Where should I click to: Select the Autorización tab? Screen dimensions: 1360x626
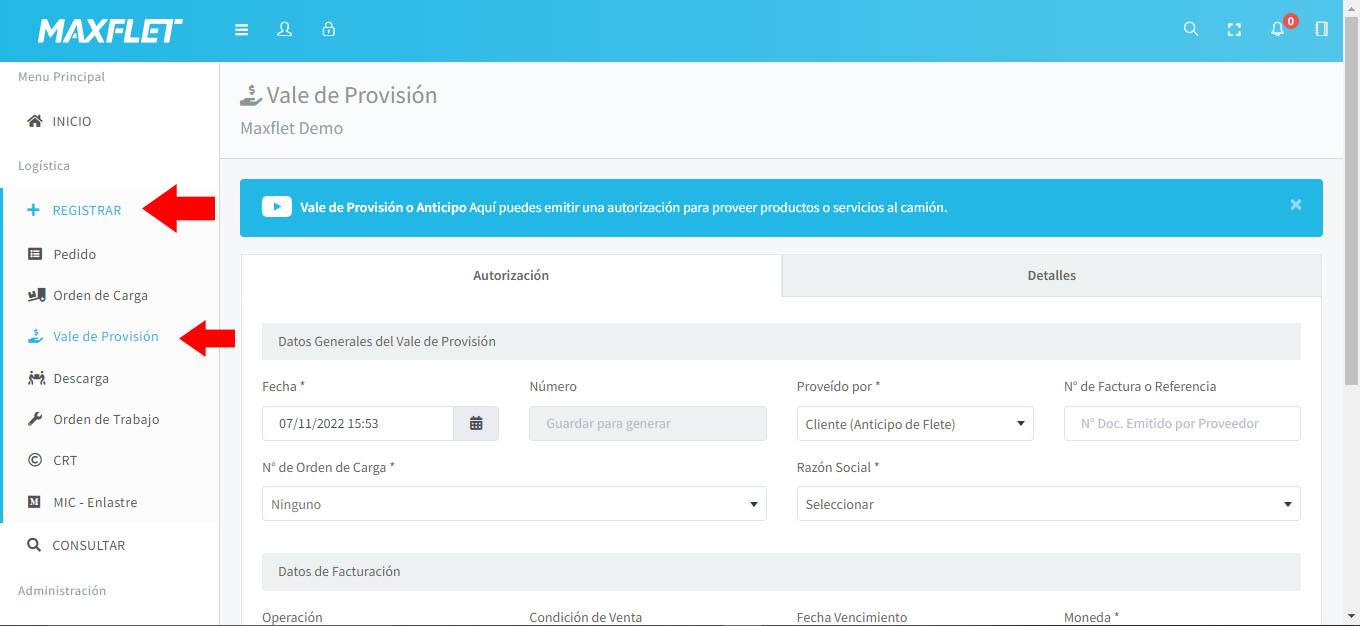click(x=511, y=276)
